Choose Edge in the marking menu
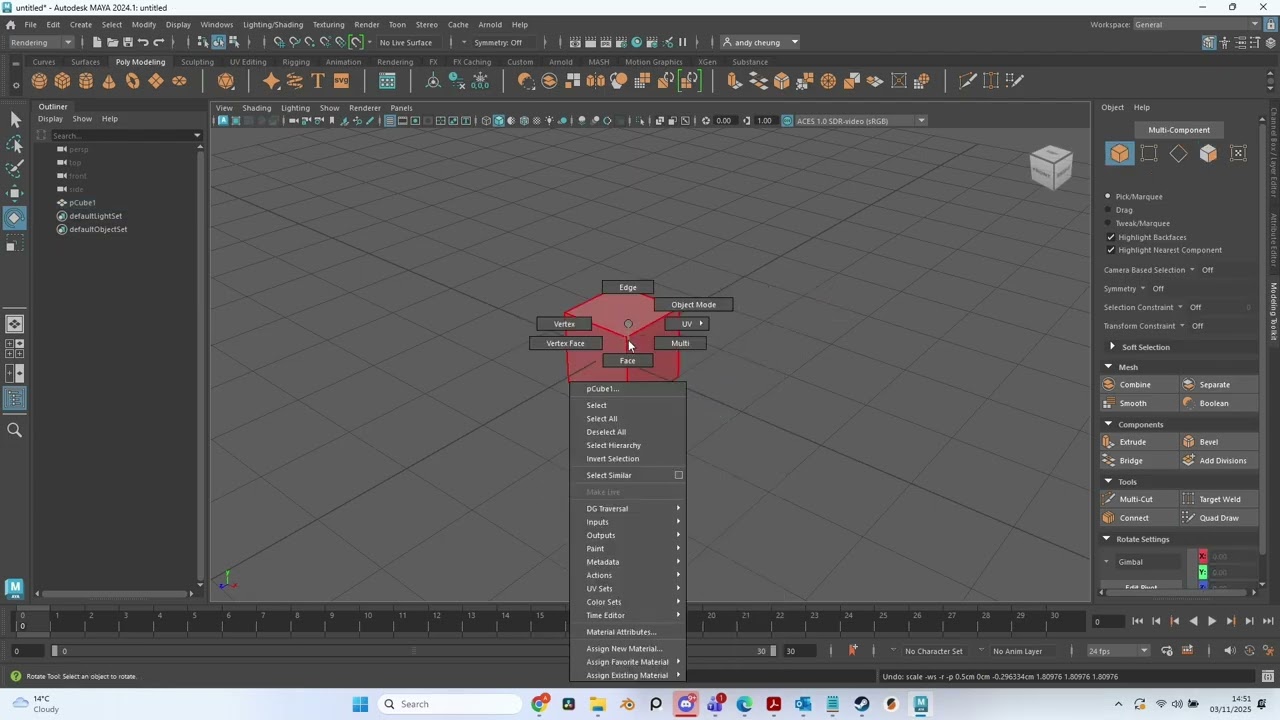Screen dimensions: 1280x720 pos(628,287)
